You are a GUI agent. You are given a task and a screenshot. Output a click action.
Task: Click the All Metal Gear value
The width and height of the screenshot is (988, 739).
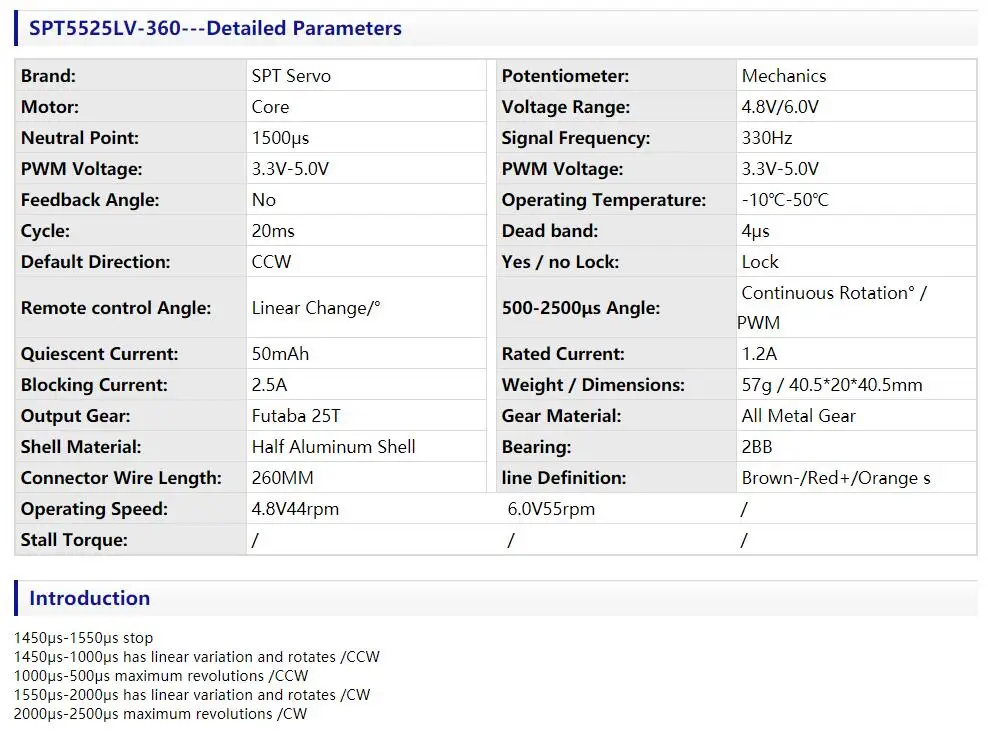click(x=798, y=416)
